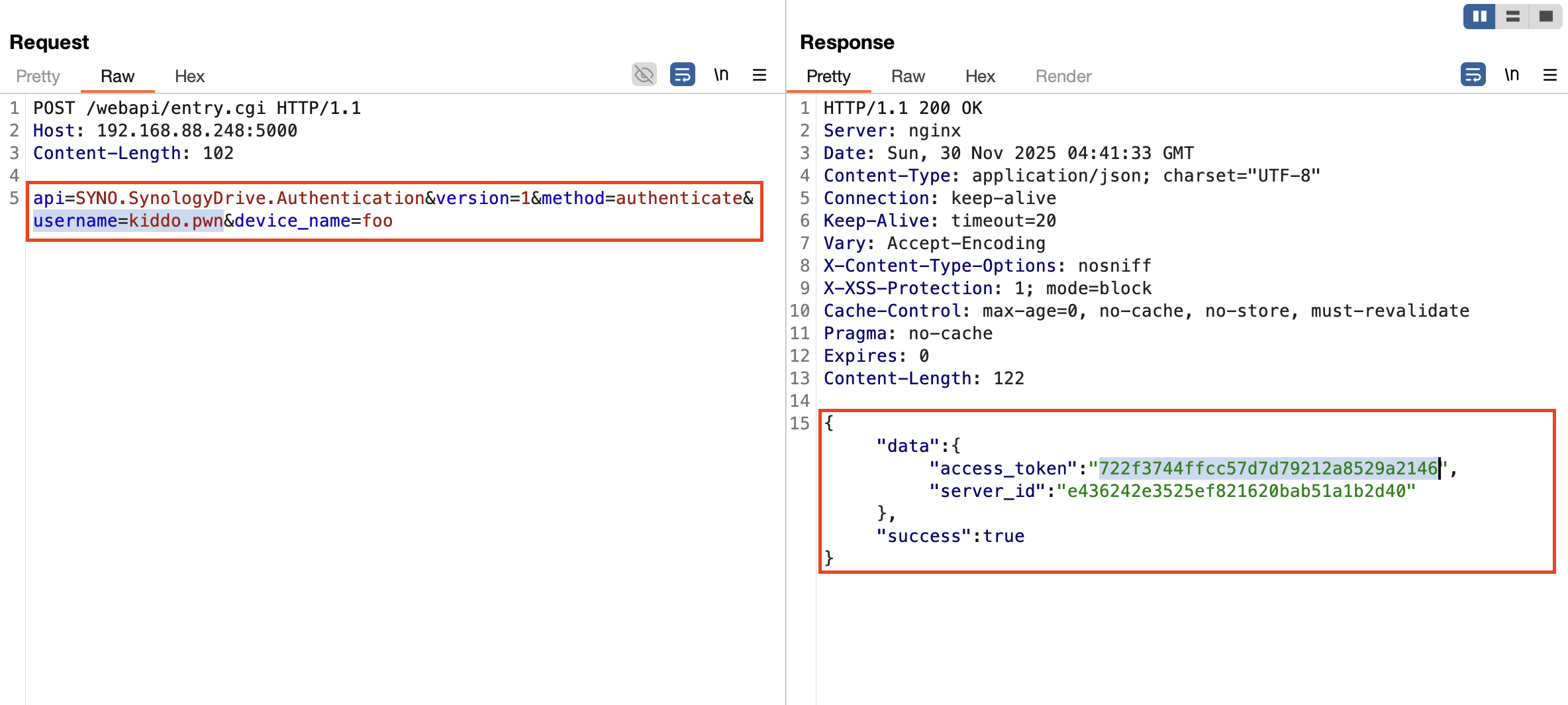This screenshot has width=1568, height=705.
Task: Show non-printable \n characters in Request
Action: [x=721, y=75]
